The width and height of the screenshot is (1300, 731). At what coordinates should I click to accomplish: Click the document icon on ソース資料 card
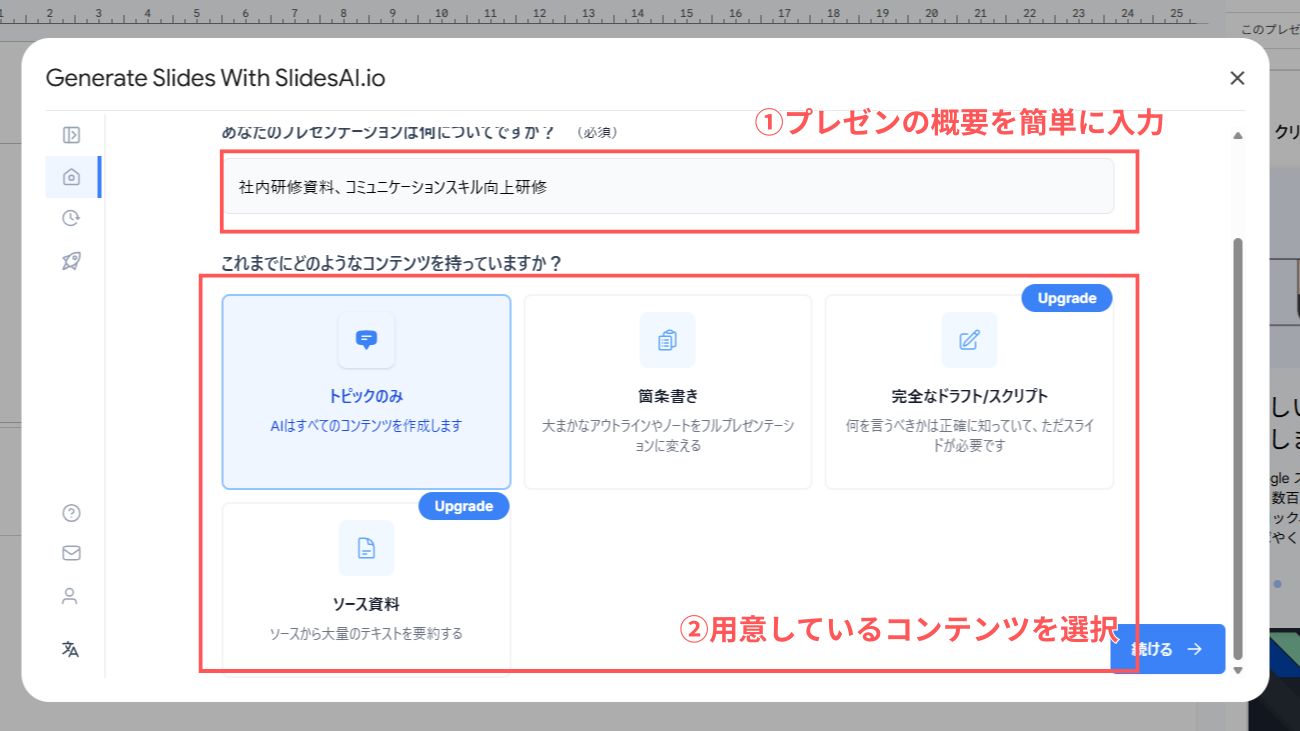pos(366,549)
